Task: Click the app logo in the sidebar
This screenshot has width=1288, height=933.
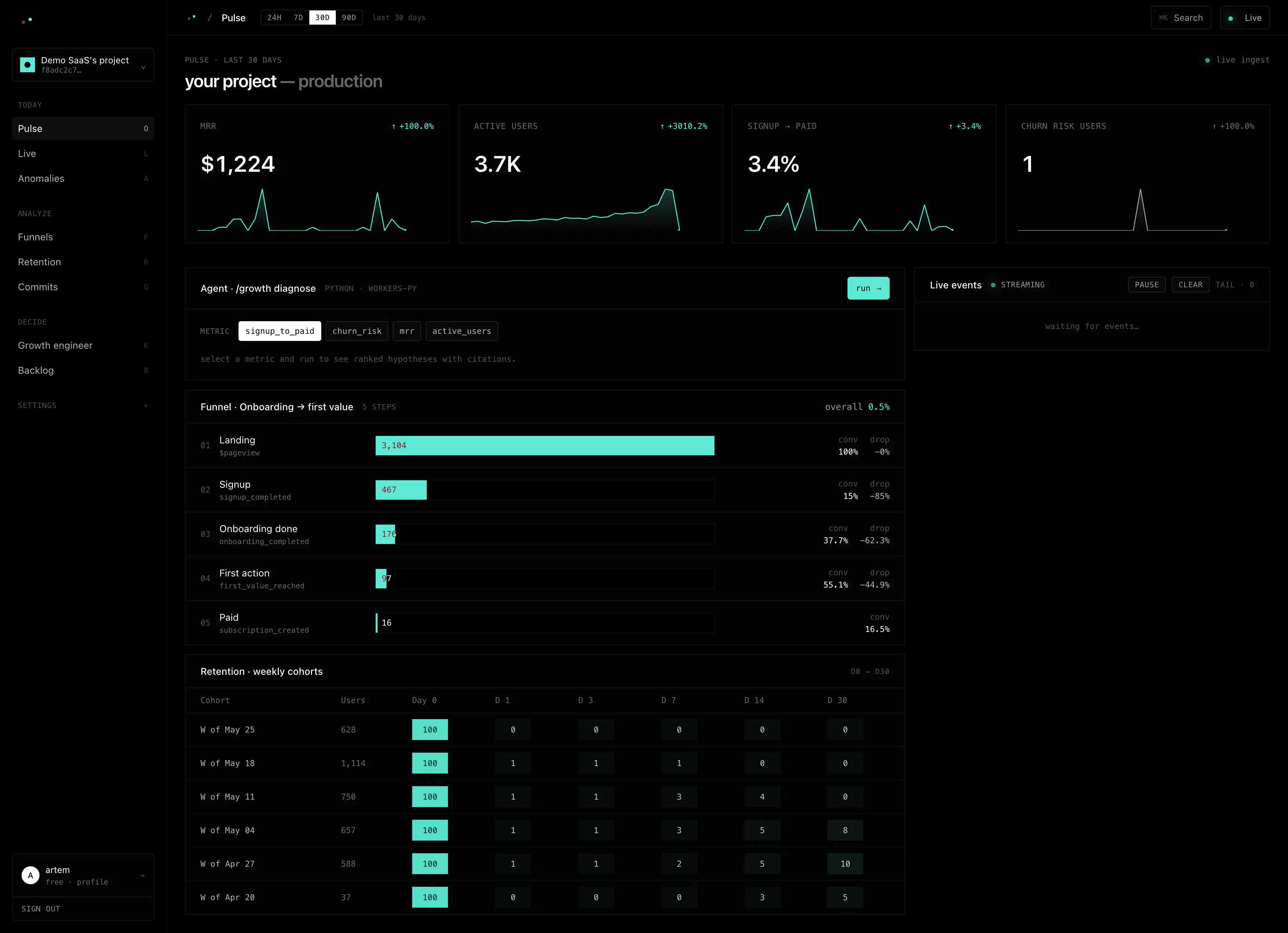Action: 27,20
